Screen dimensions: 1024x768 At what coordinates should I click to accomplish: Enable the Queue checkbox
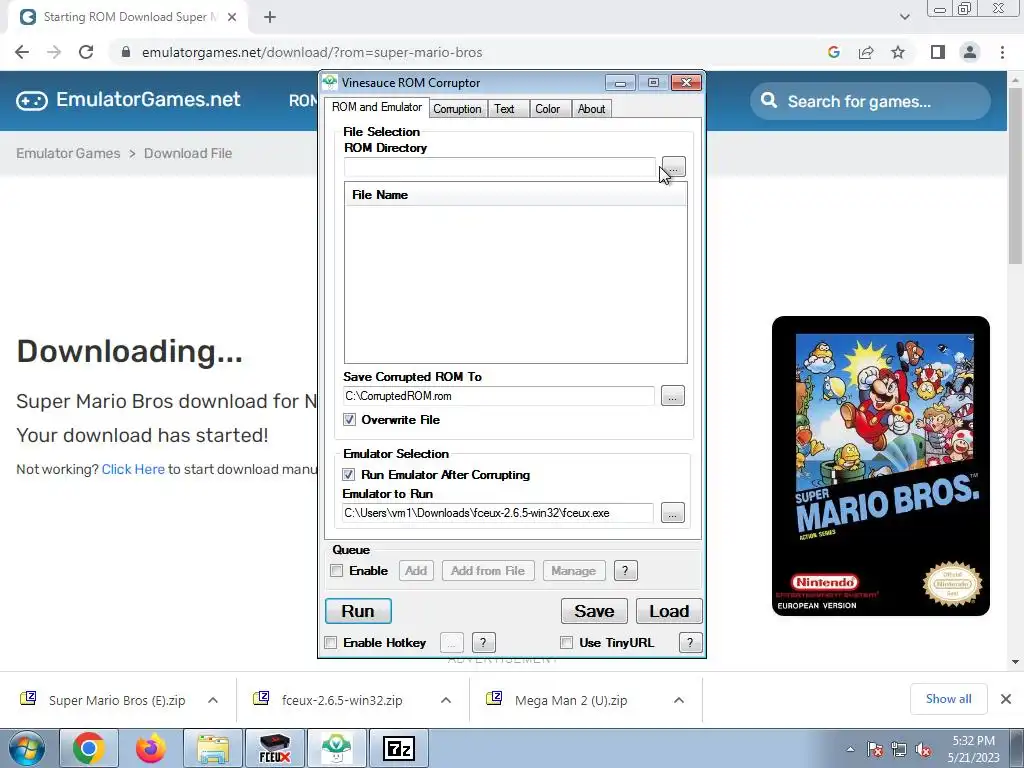pos(337,571)
